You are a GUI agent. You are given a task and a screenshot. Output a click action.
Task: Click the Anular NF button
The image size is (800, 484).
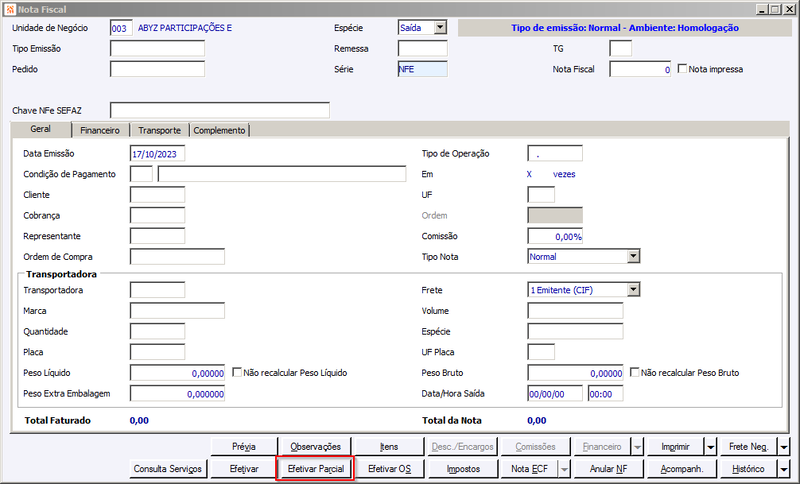(609, 469)
